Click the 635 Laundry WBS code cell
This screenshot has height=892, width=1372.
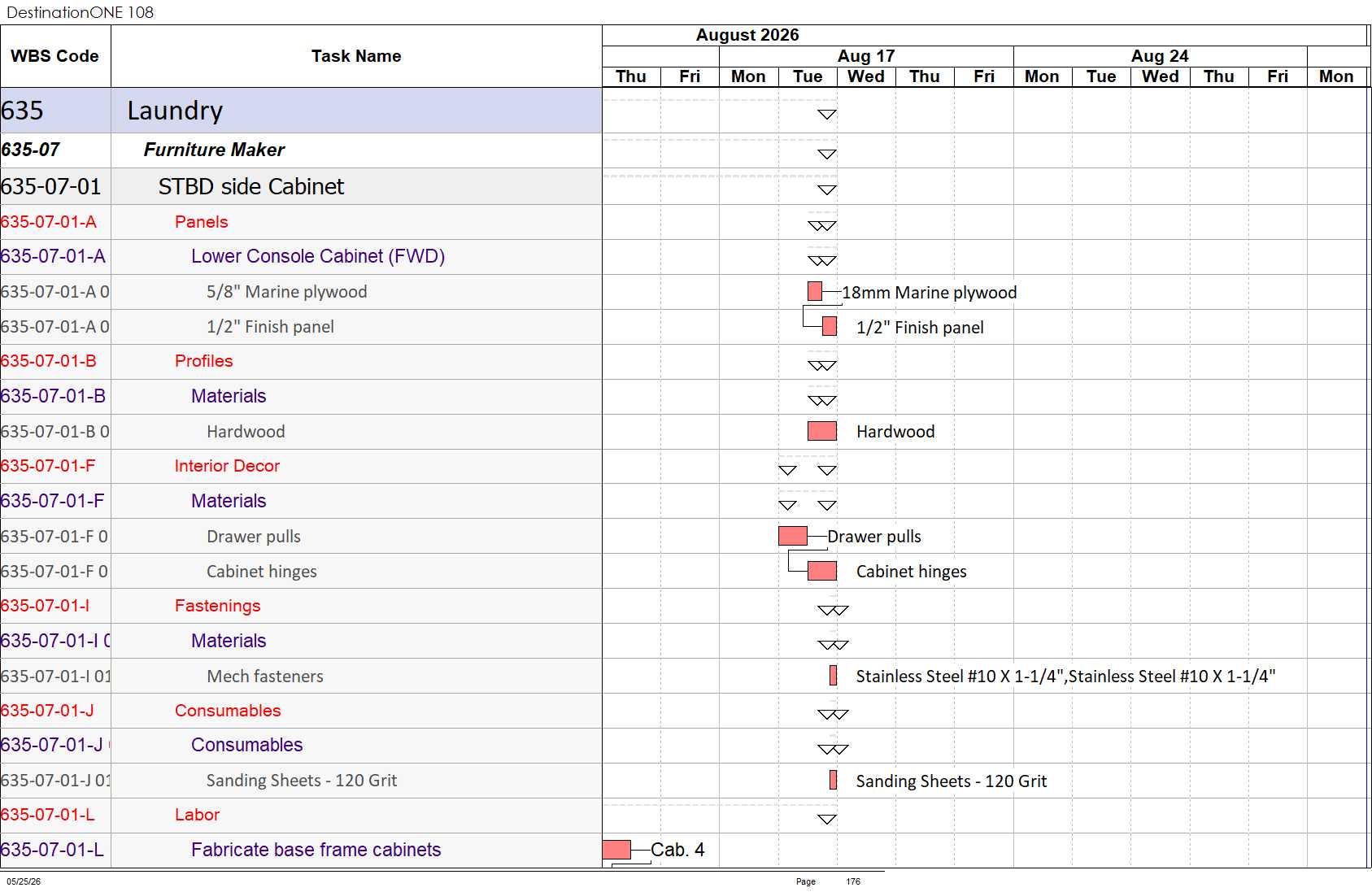click(x=55, y=111)
